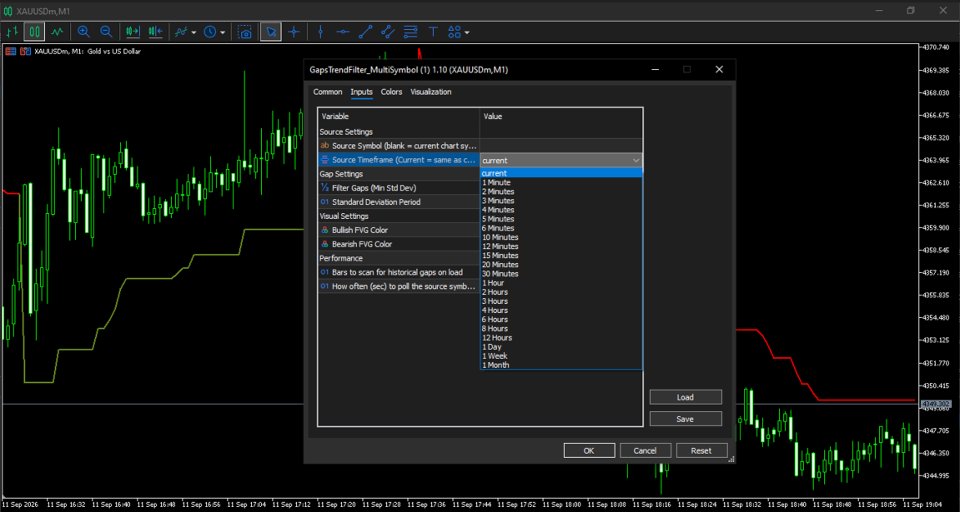The width and height of the screenshot is (960, 512).
Task: Click the 'Variable' column header
Action: pyautogui.click(x=399, y=116)
